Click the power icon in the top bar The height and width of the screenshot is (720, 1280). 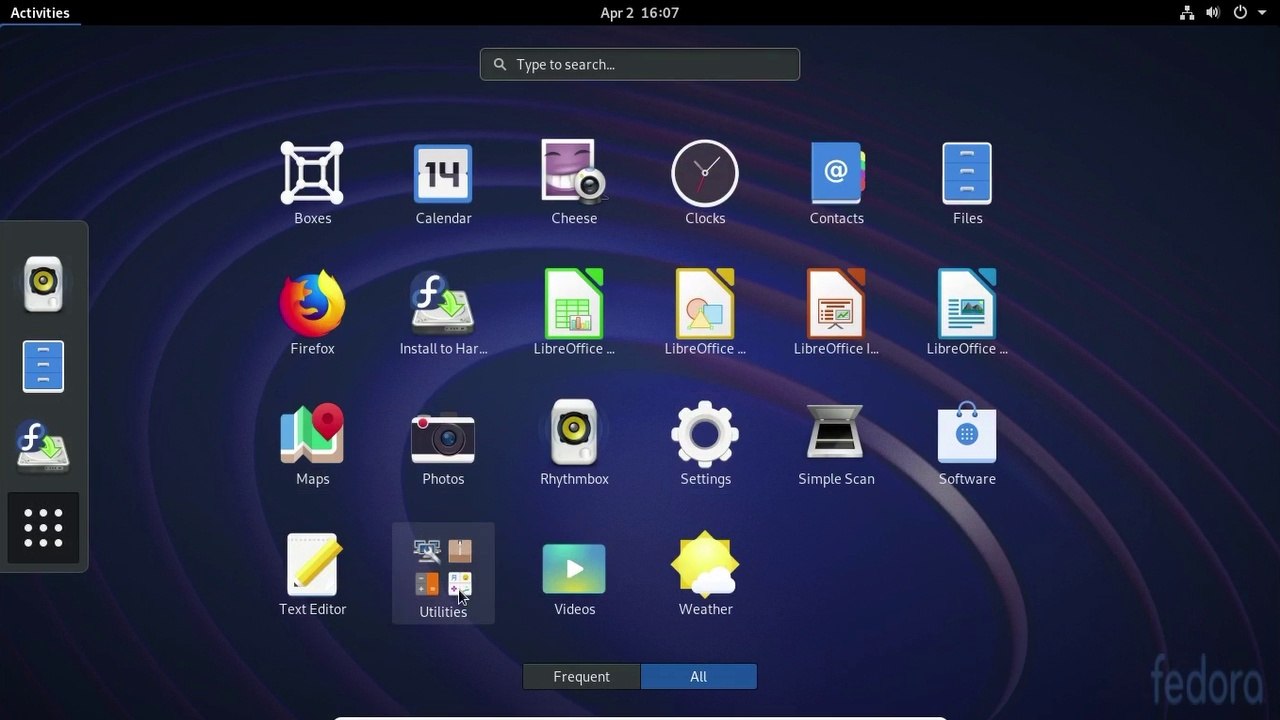(1240, 13)
